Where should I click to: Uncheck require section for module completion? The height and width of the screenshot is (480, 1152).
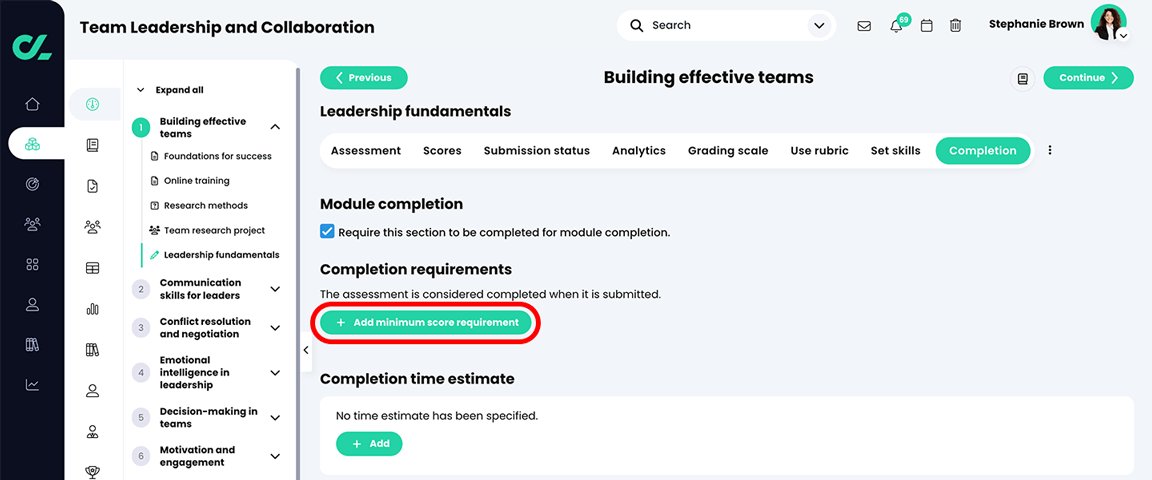pyautogui.click(x=327, y=232)
